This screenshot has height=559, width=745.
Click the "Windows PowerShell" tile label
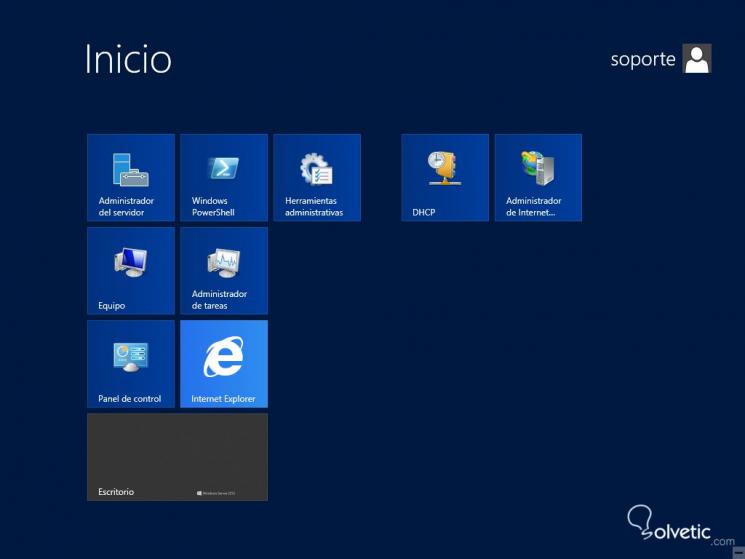click(210, 207)
